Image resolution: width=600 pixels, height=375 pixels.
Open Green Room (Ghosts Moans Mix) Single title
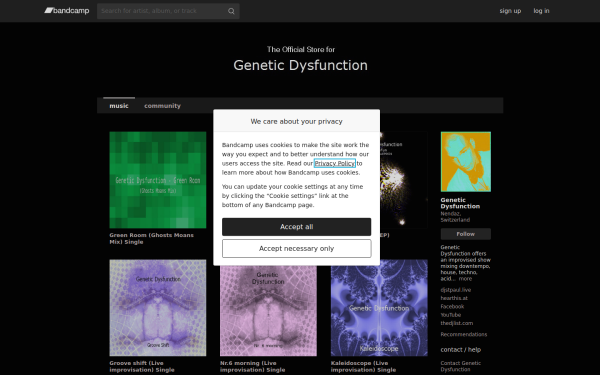point(152,238)
